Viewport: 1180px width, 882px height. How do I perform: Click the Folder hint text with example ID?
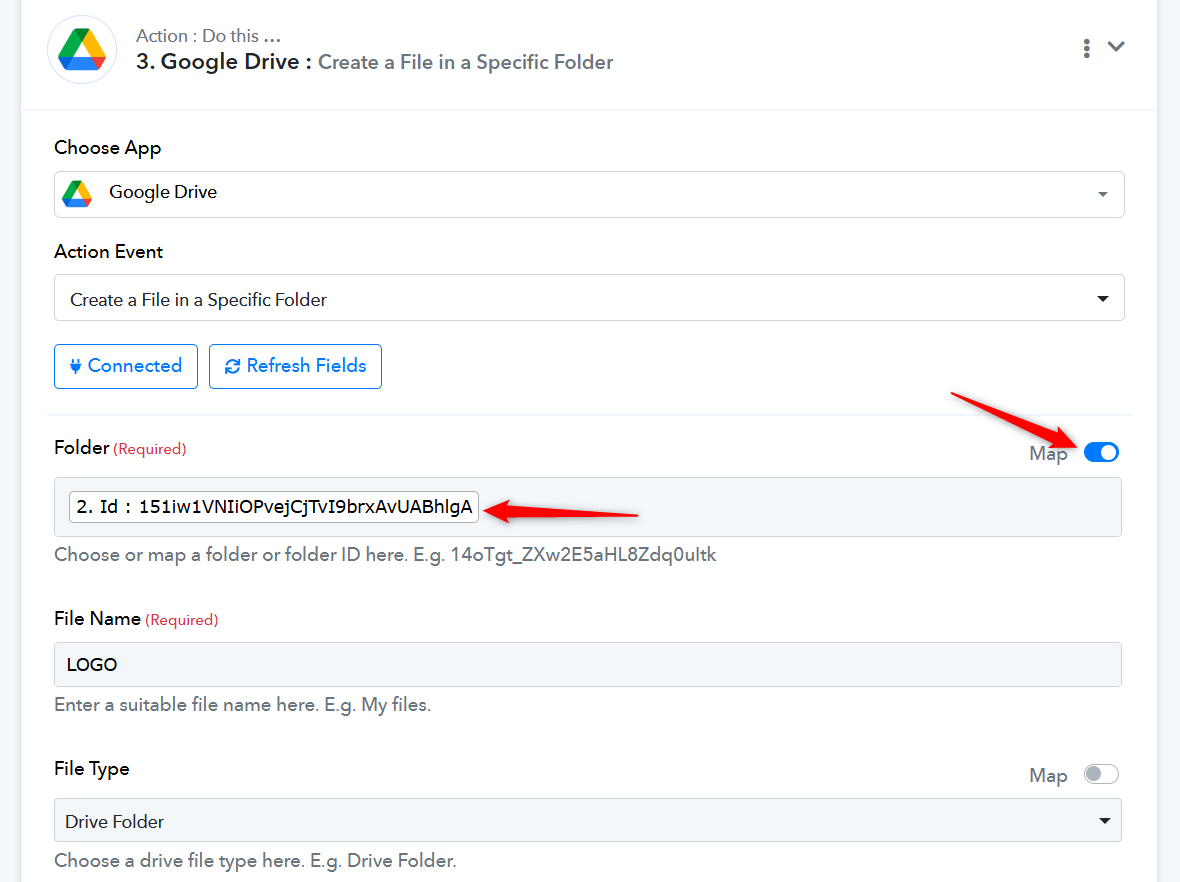pyautogui.click(x=385, y=555)
